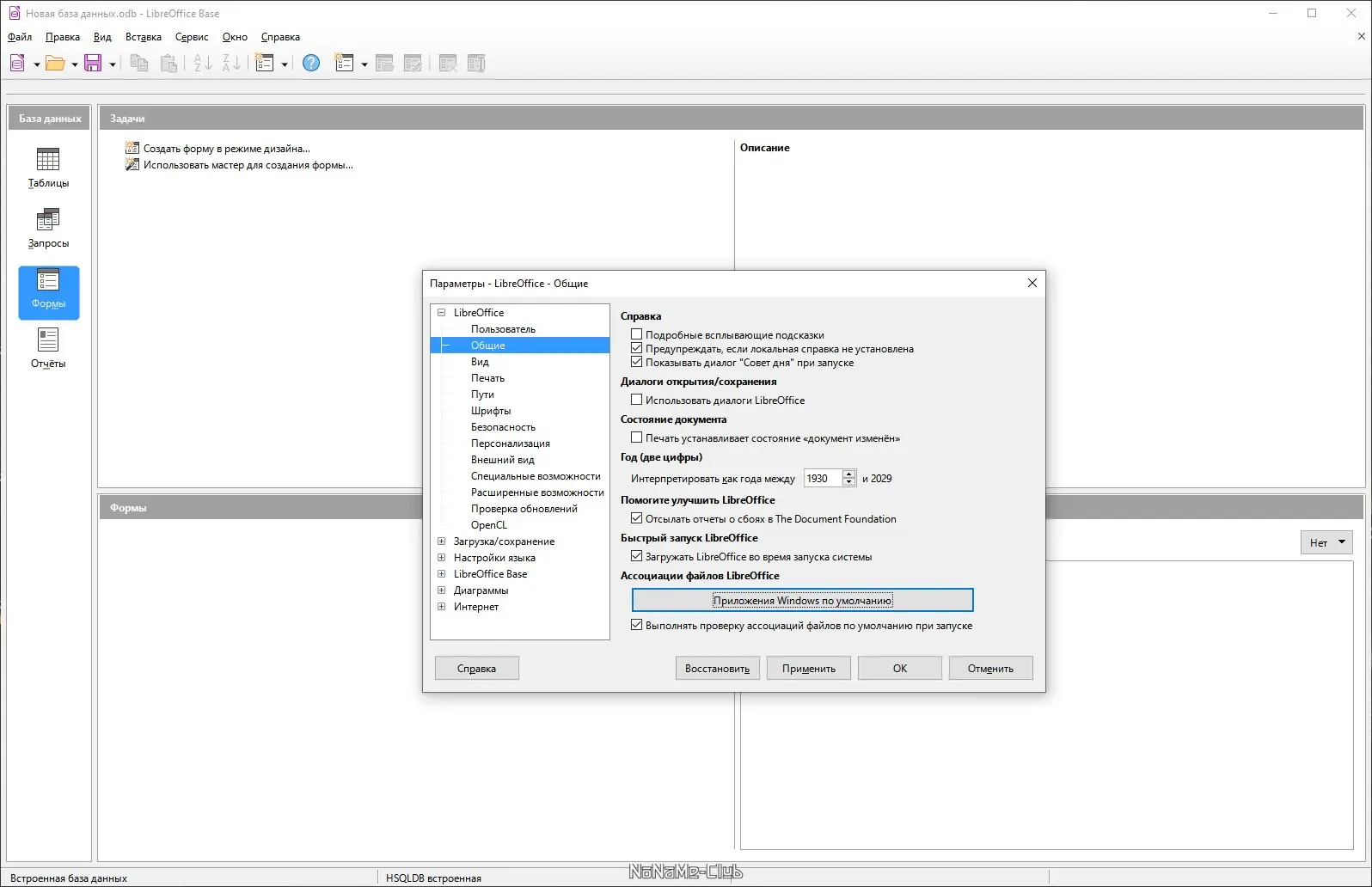Toggle Отсылать отчеты о сбоях checkbox
The image size is (1372, 887).
pos(637,518)
